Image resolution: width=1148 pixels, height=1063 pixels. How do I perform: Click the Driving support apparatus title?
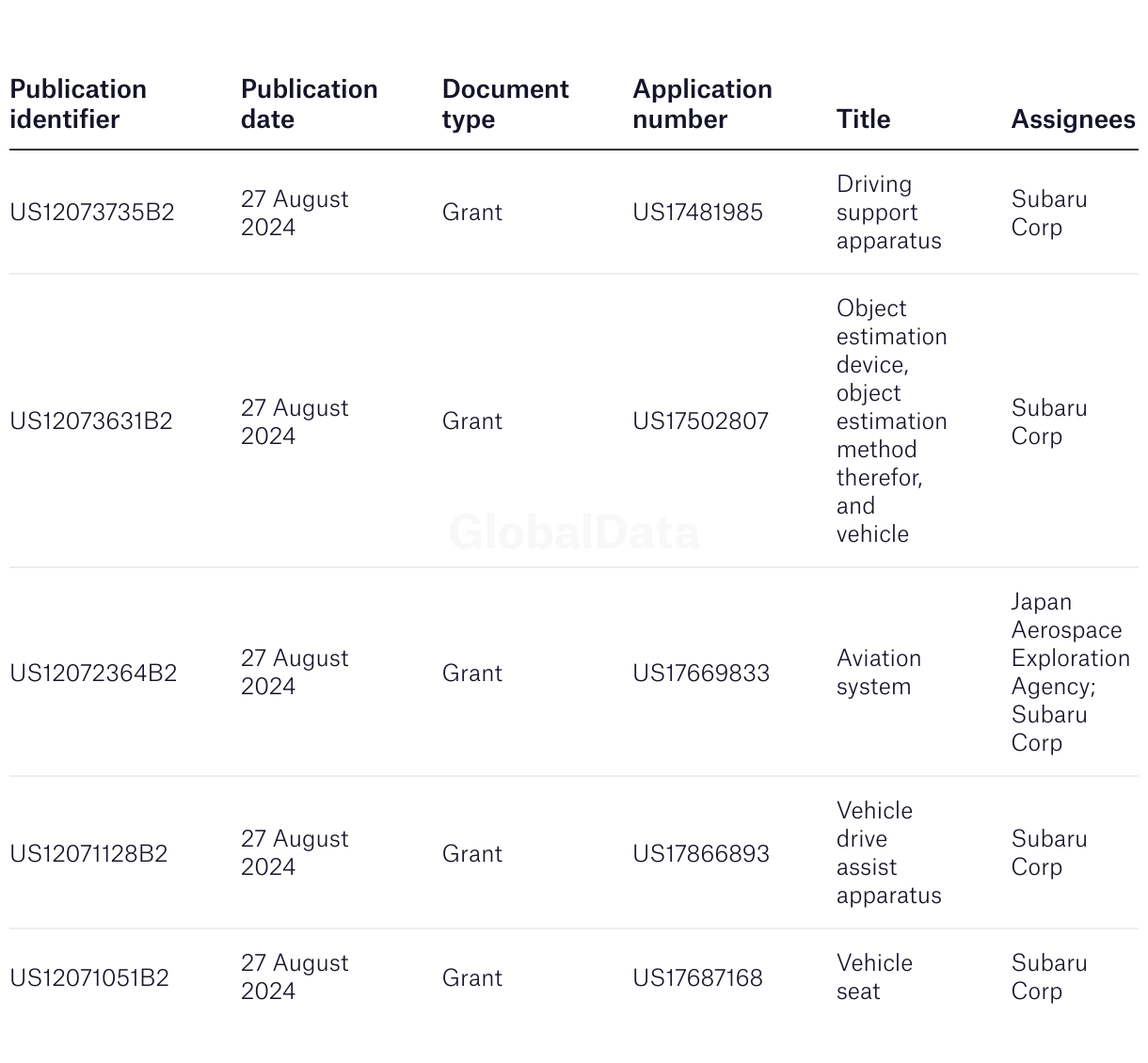pyautogui.click(x=888, y=213)
